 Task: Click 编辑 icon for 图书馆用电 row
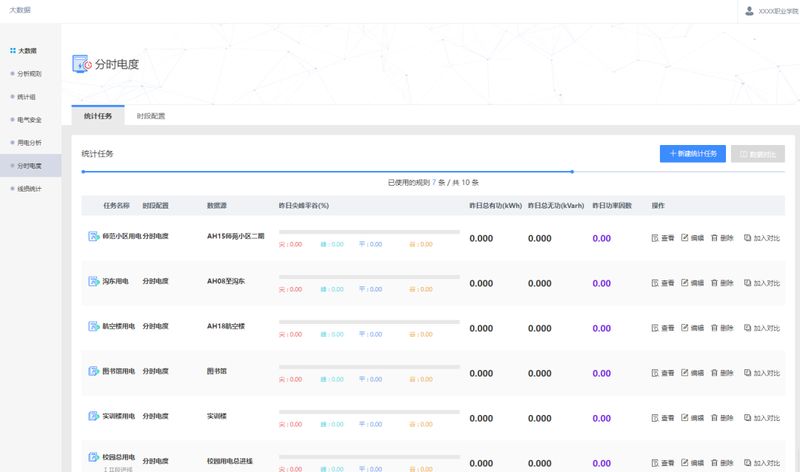click(x=685, y=373)
